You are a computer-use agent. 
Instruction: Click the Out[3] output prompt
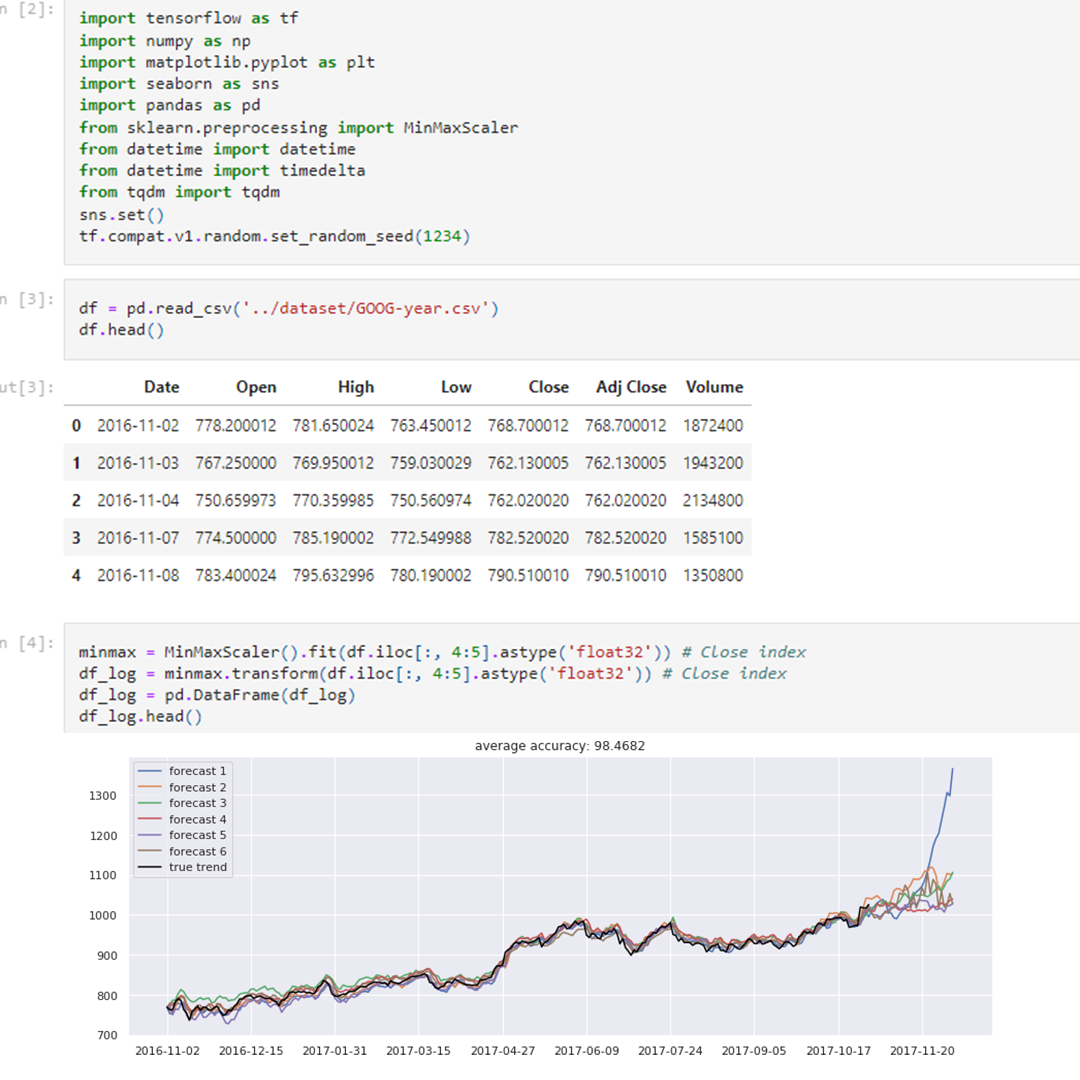[x=27, y=387]
